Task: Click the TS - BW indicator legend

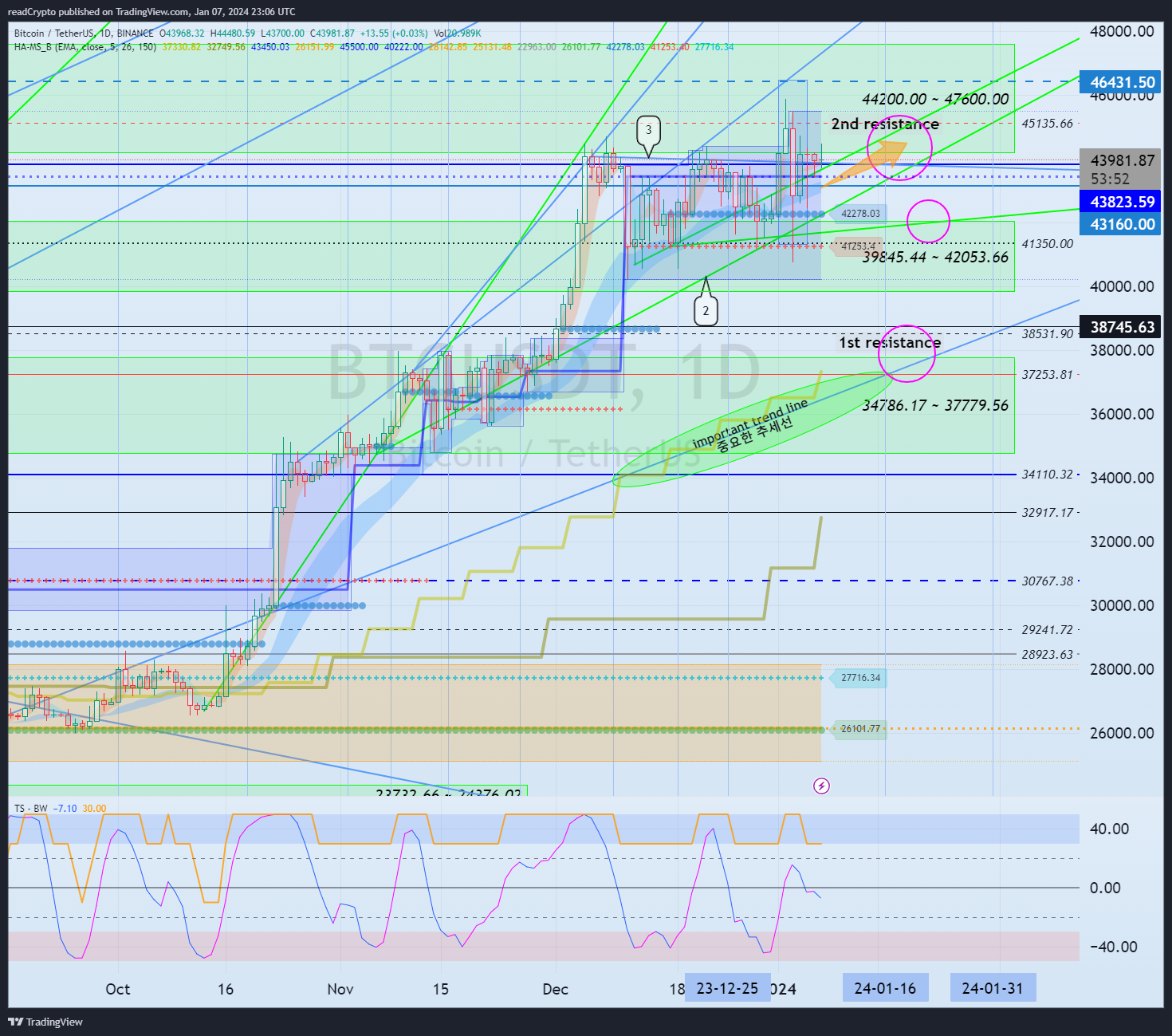Action: 30,809
